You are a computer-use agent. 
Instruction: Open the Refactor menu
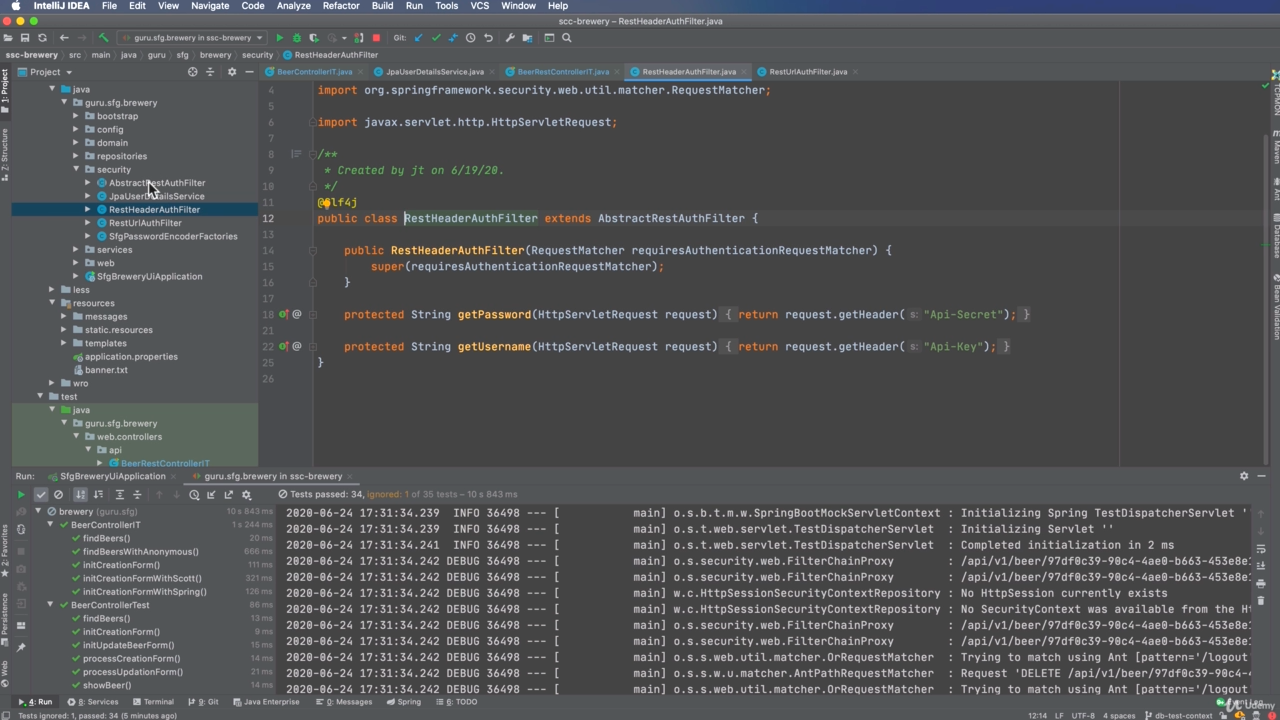coord(340,6)
